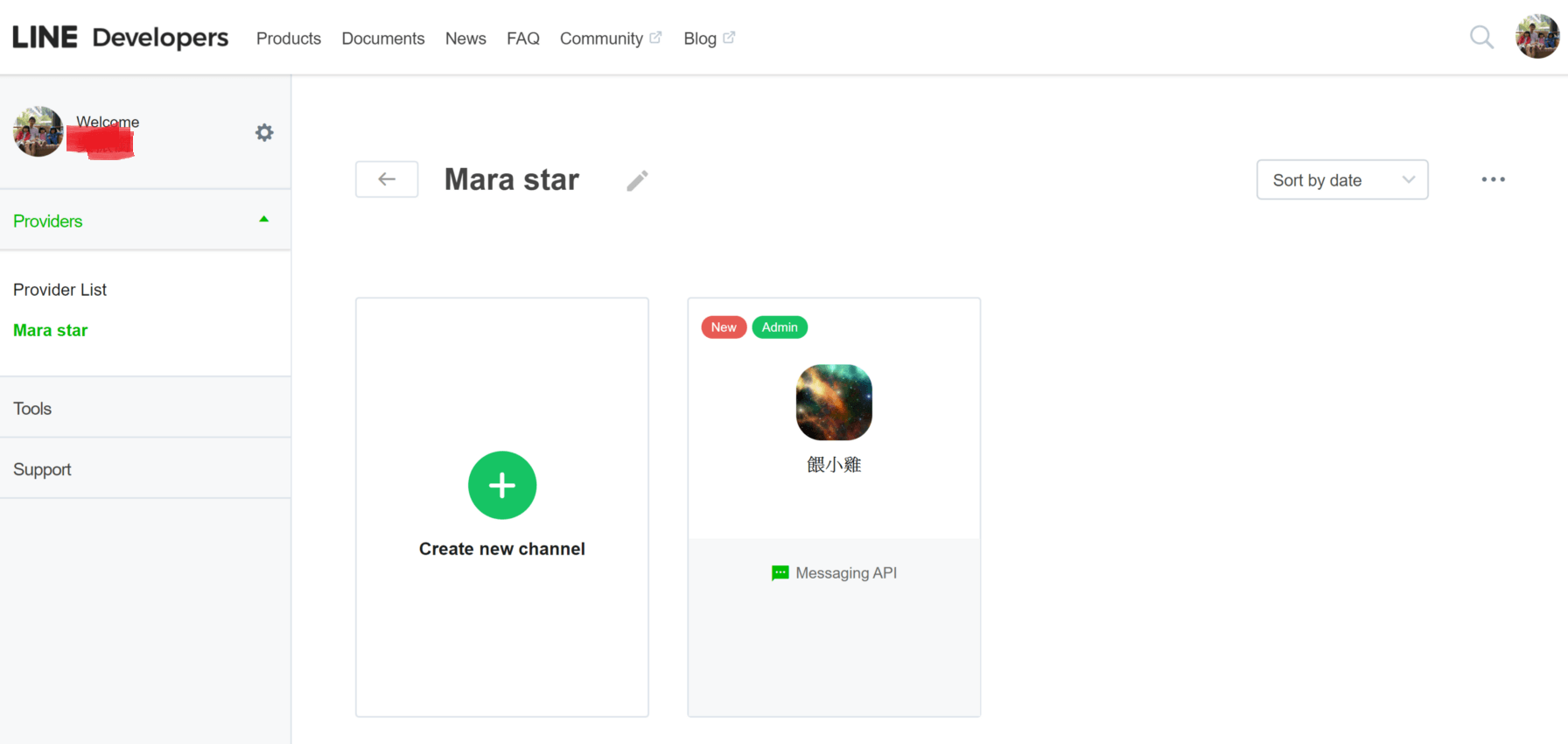Click the Messaging API label

[x=846, y=573]
